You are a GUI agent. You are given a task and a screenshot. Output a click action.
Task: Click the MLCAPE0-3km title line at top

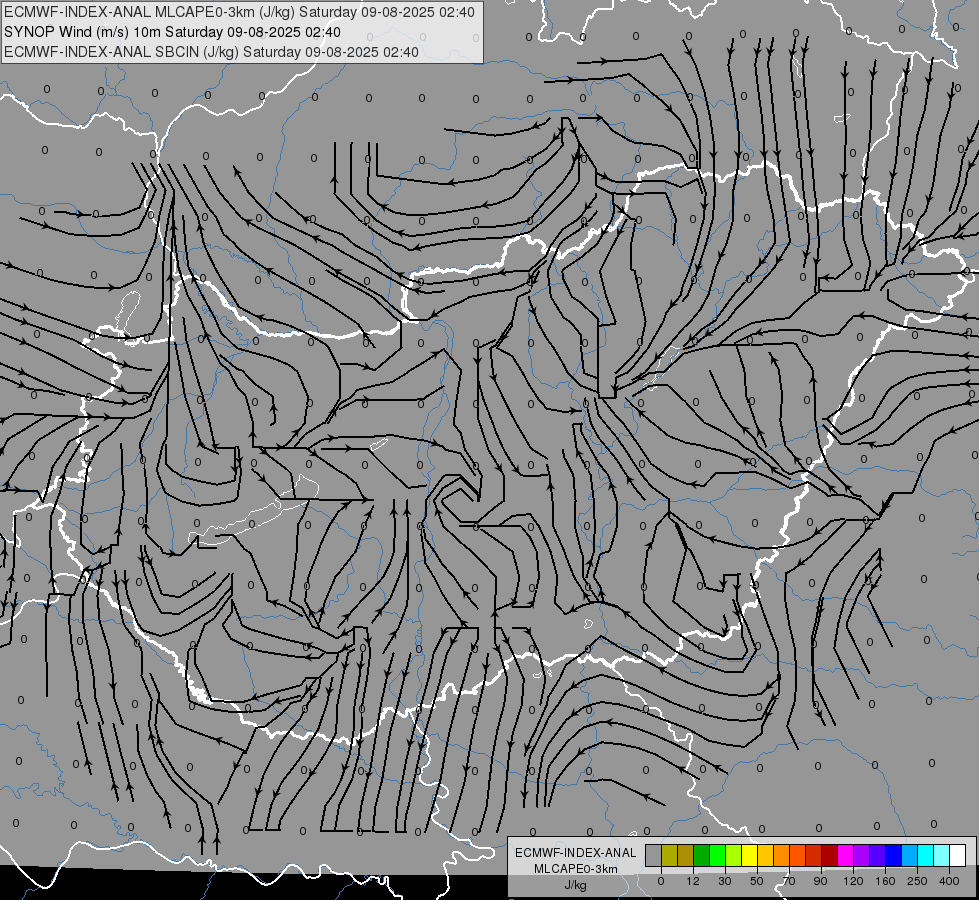239,12
